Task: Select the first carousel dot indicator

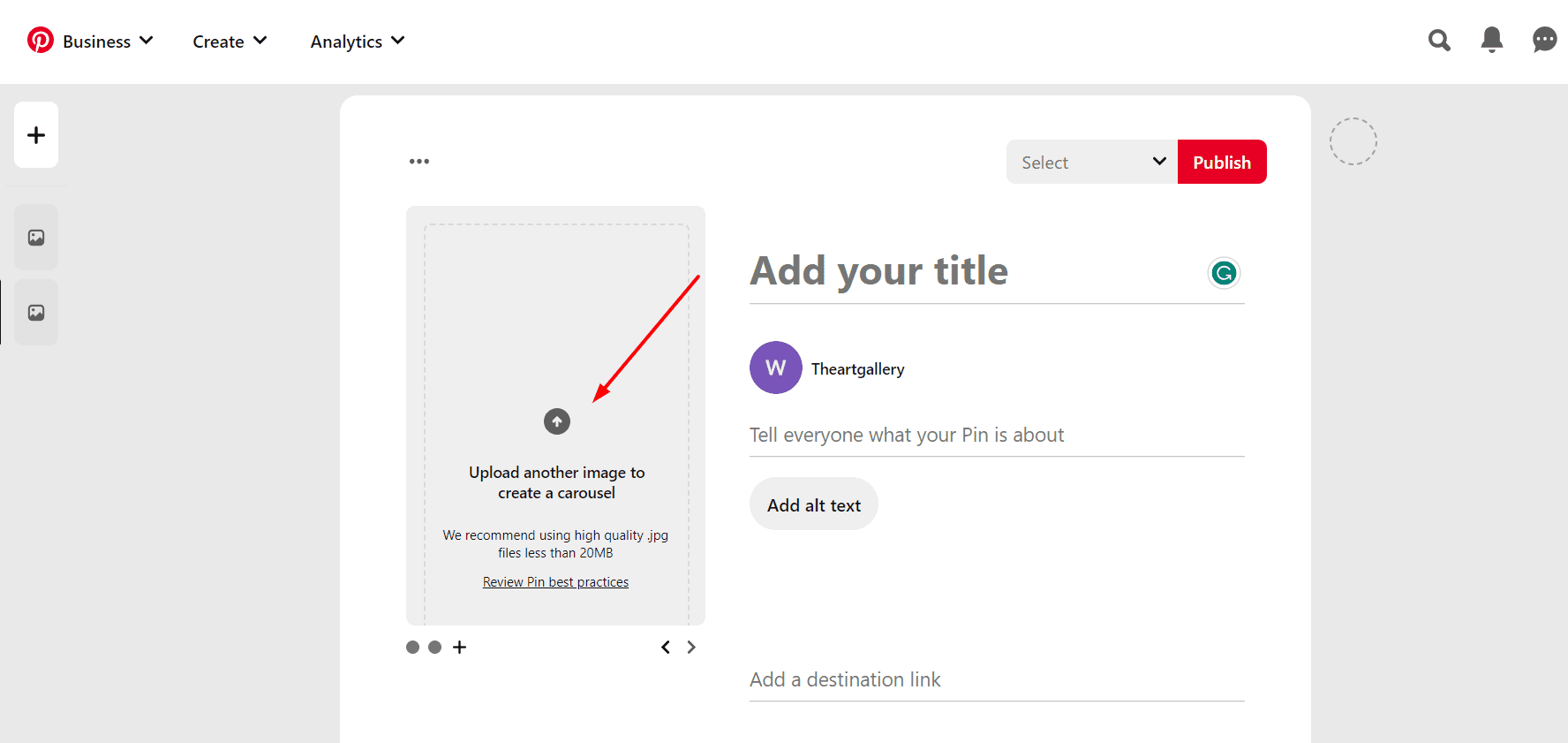Action: click(412, 648)
